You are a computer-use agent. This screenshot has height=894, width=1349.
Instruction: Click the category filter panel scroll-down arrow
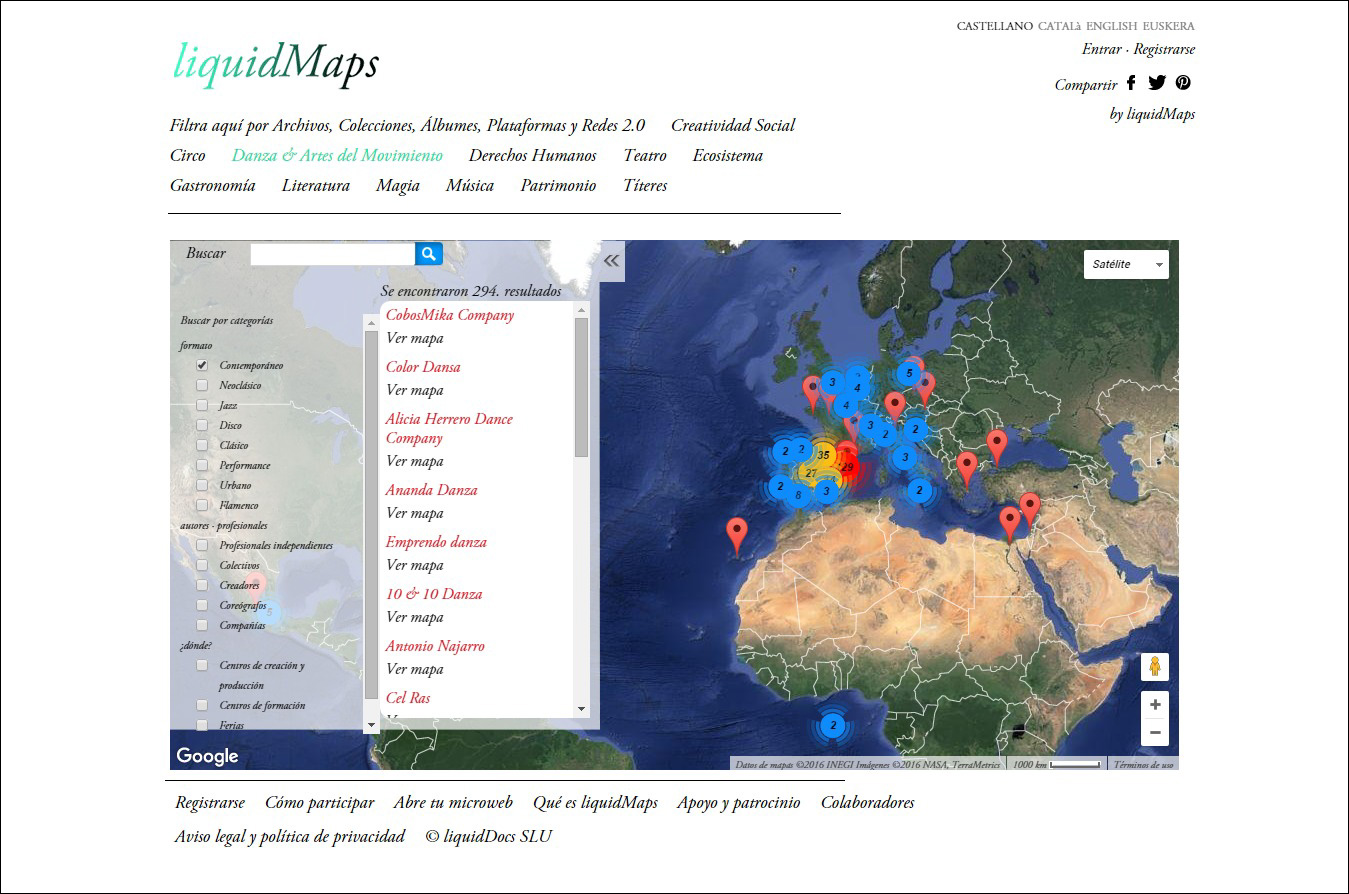click(x=372, y=724)
